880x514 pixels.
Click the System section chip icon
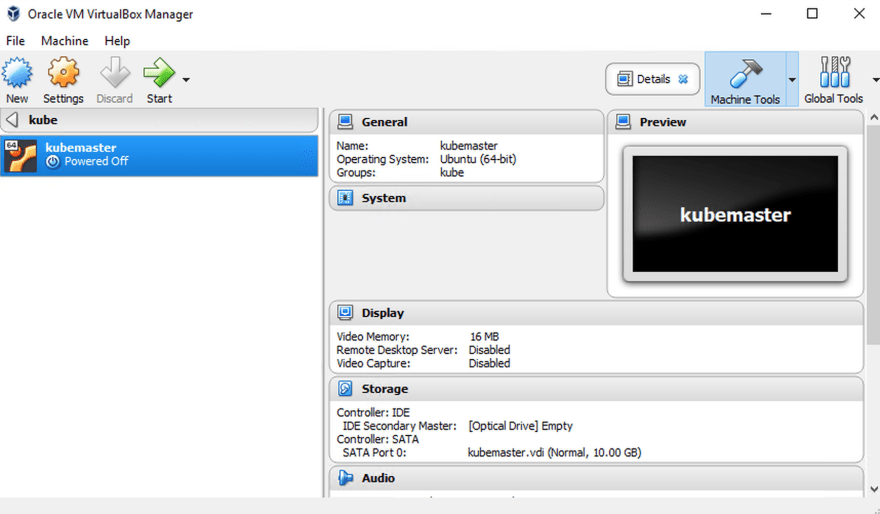(345, 198)
